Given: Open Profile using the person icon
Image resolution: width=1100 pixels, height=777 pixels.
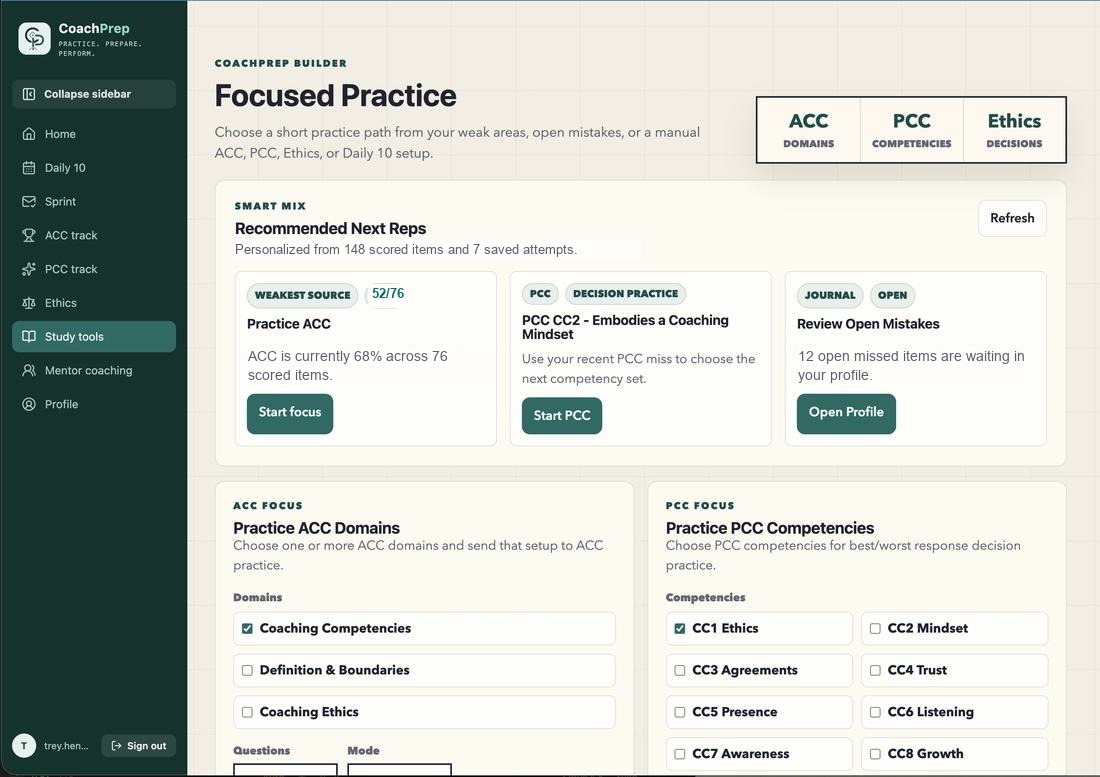Looking at the screenshot, I should pos(29,404).
